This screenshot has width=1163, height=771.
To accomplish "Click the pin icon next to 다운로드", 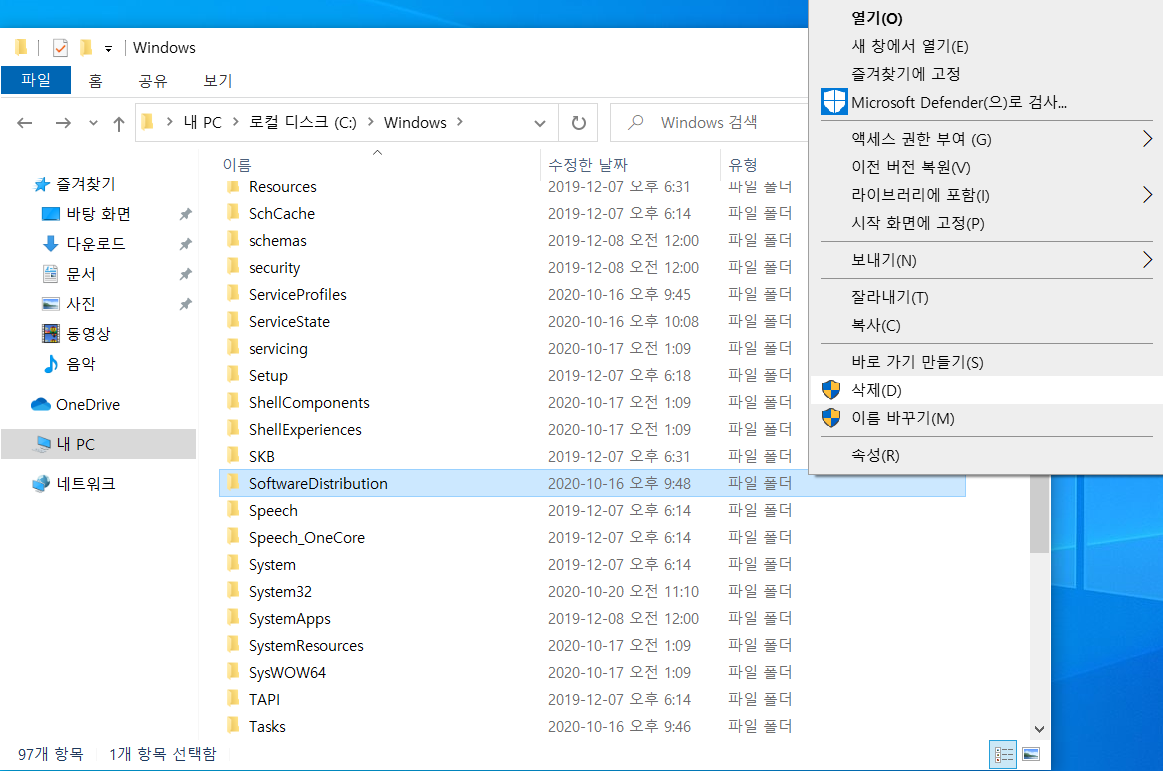I will pos(185,243).
